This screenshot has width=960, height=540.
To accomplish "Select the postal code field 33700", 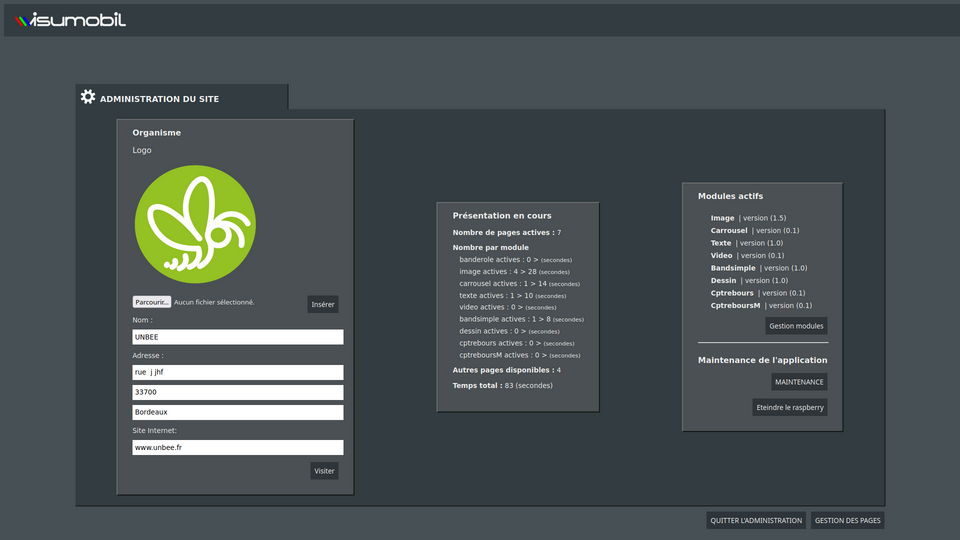I will (x=238, y=392).
